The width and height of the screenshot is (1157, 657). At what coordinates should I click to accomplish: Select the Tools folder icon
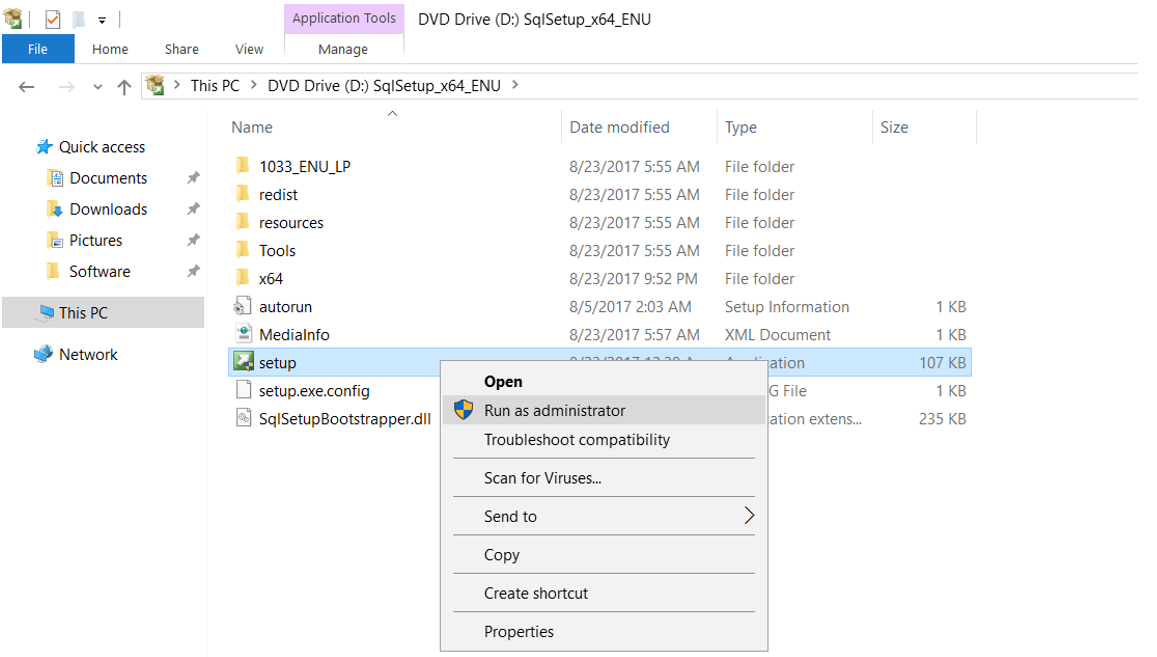[x=243, y=250]
